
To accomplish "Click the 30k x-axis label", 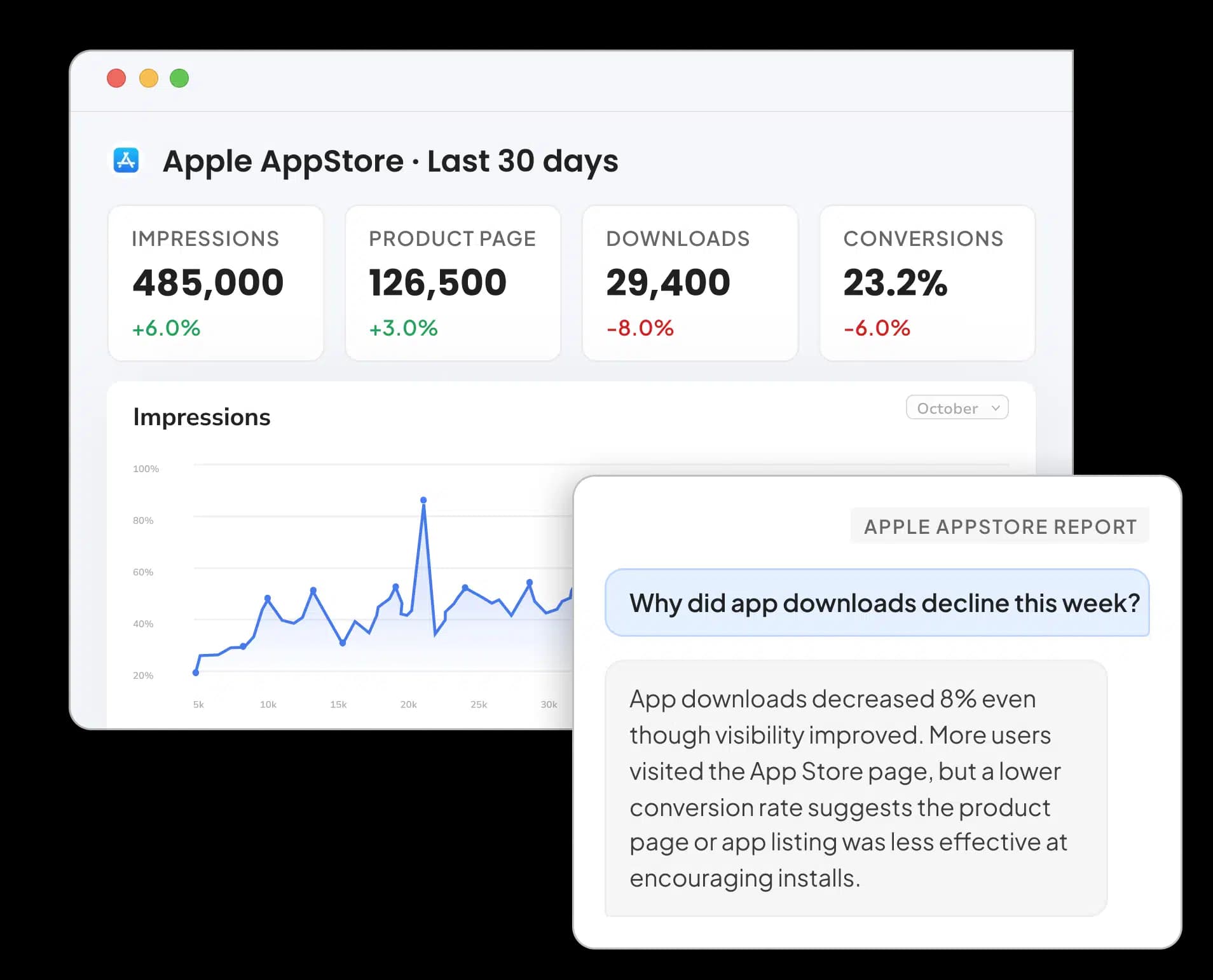I will pyautogui.click(x=549, y=704).
